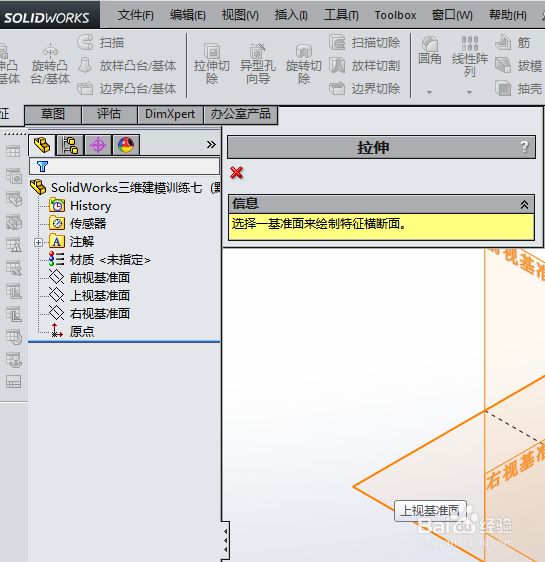This screenshot has height=562, width=545.
Task: Open the 编辑(E) menu
Action: pyautogui.click(x=188, y=15)
